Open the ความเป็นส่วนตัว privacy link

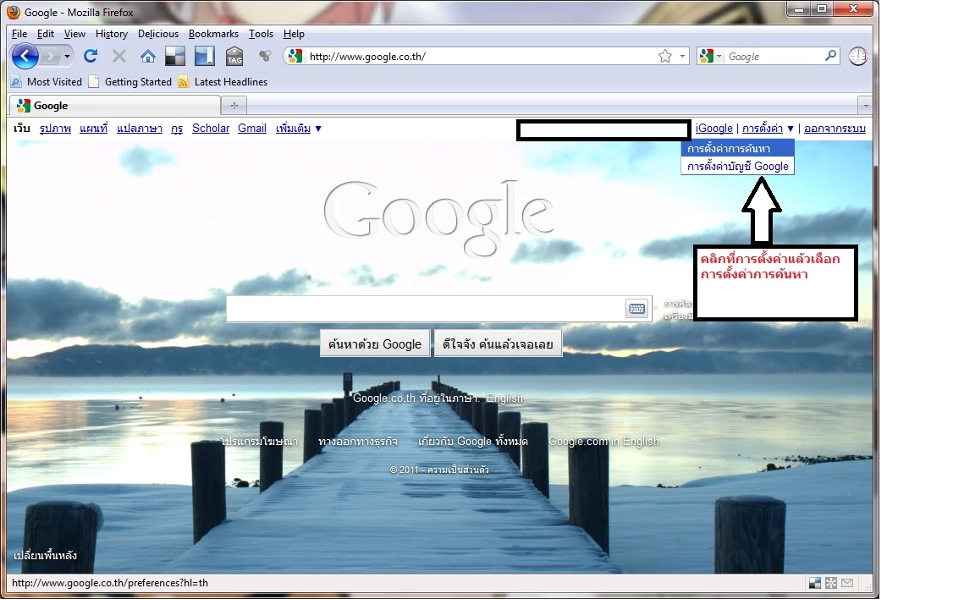click(x=458, y=470)
